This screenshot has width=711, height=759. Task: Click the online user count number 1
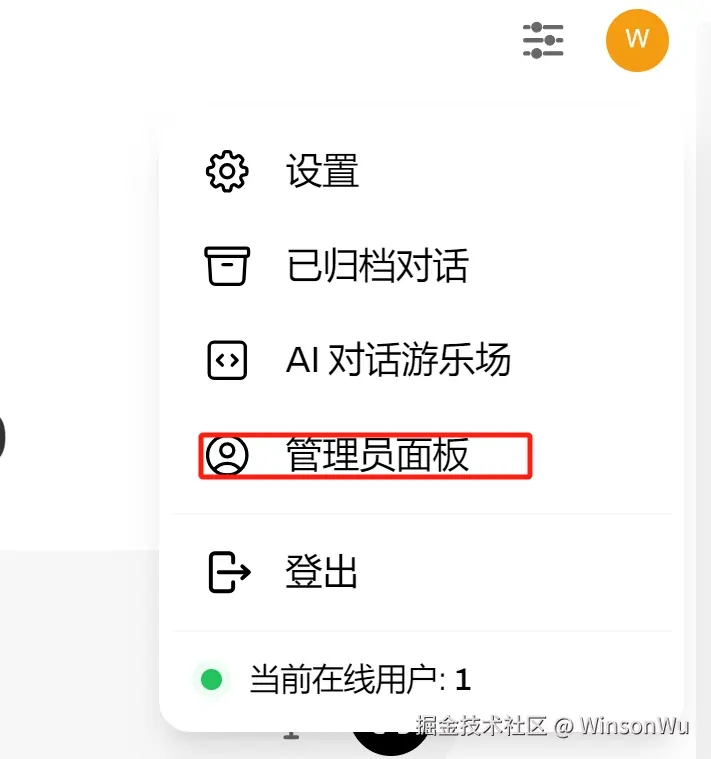coord(463,680)
